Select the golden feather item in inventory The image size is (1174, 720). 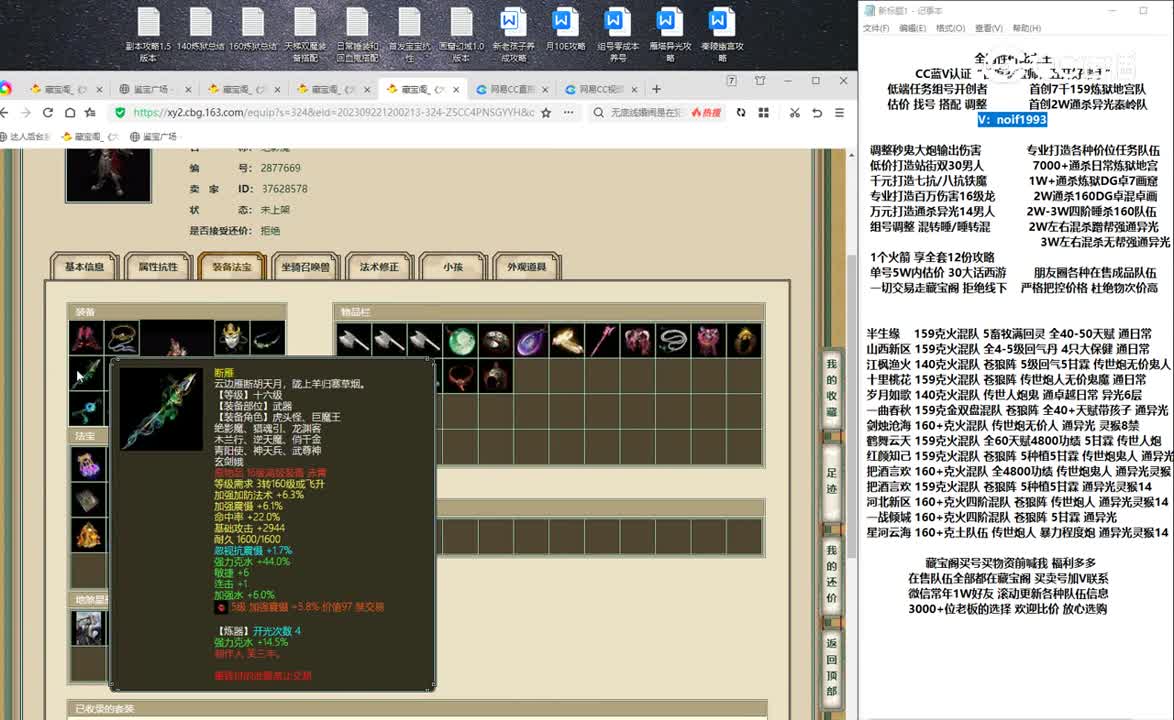[x=567, y=341]
